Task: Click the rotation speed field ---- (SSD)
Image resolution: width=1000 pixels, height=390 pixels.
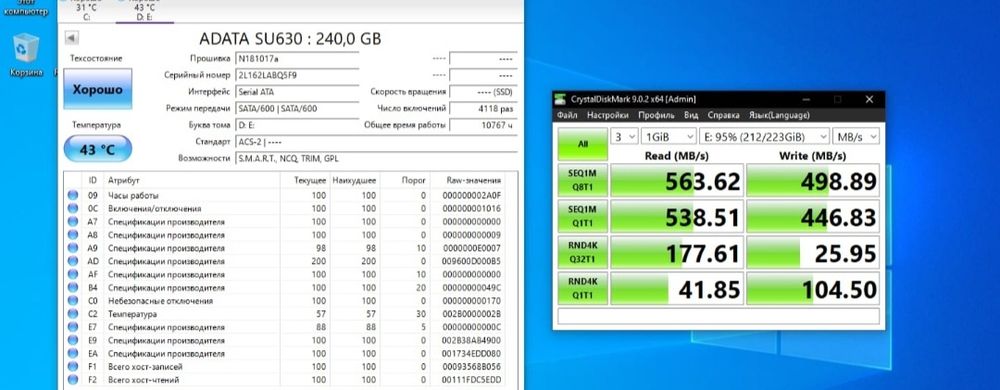Action: pos(483,92)
